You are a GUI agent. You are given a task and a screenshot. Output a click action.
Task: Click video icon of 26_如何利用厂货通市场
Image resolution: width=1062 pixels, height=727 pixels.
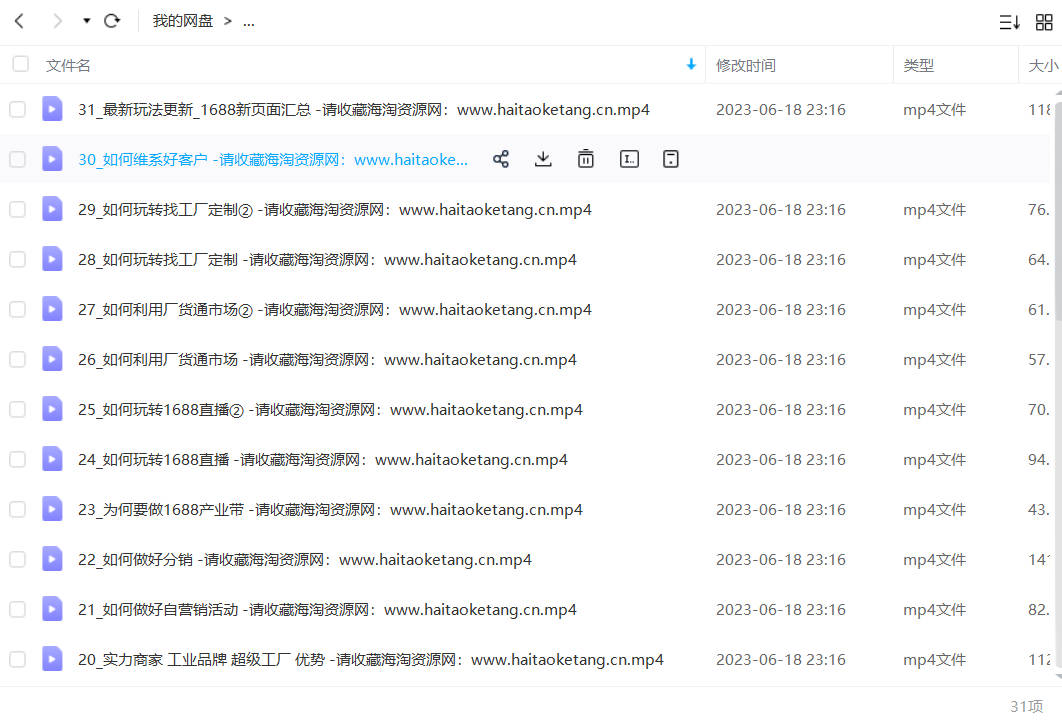[x=52, y=359]
